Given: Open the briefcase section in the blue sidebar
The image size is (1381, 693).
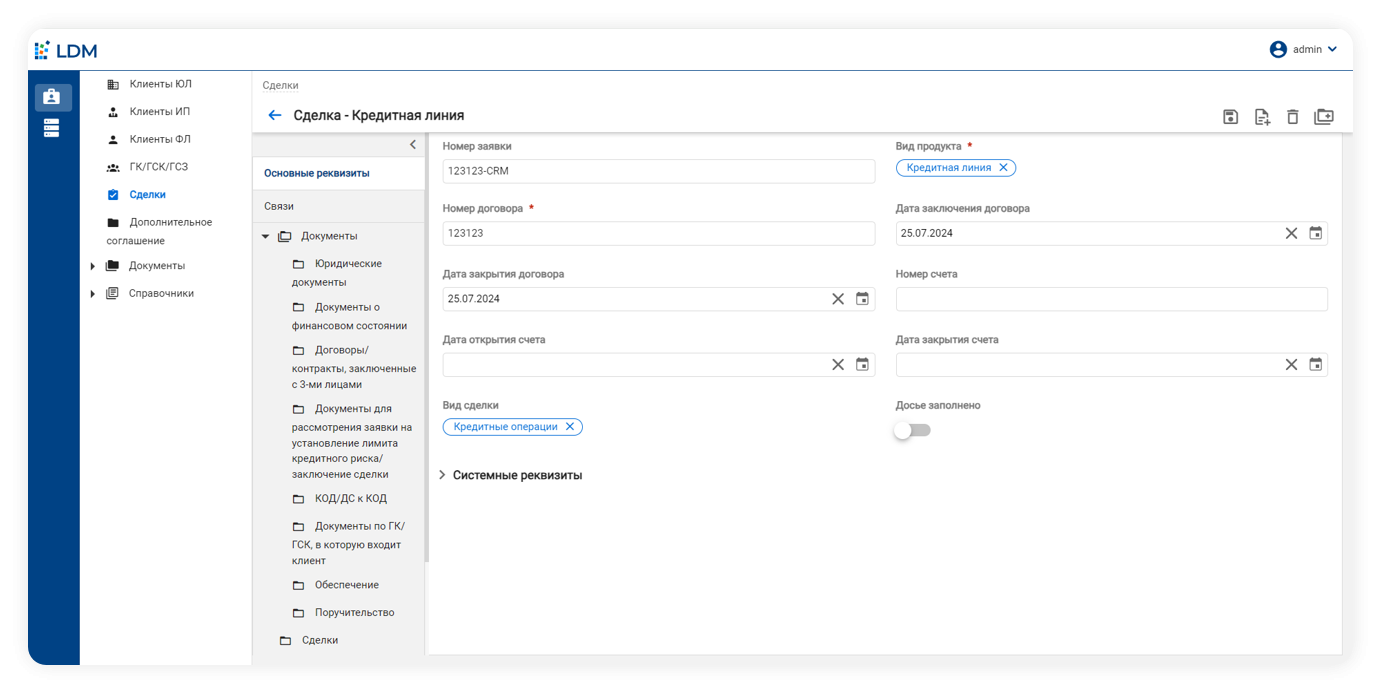Looking at the screenshot, I should 52,97.
